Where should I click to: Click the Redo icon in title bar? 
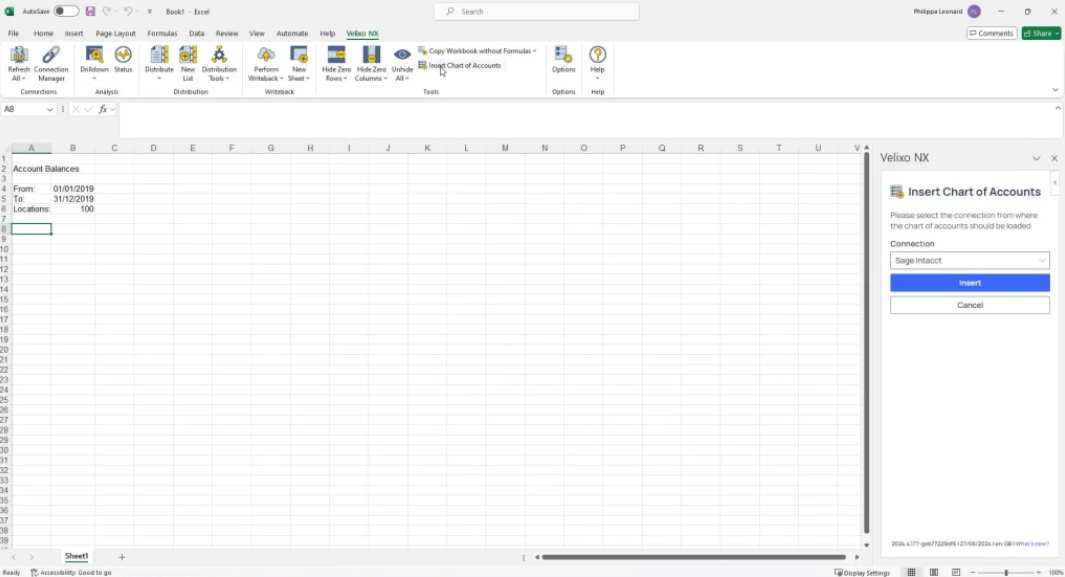point(107,12)
